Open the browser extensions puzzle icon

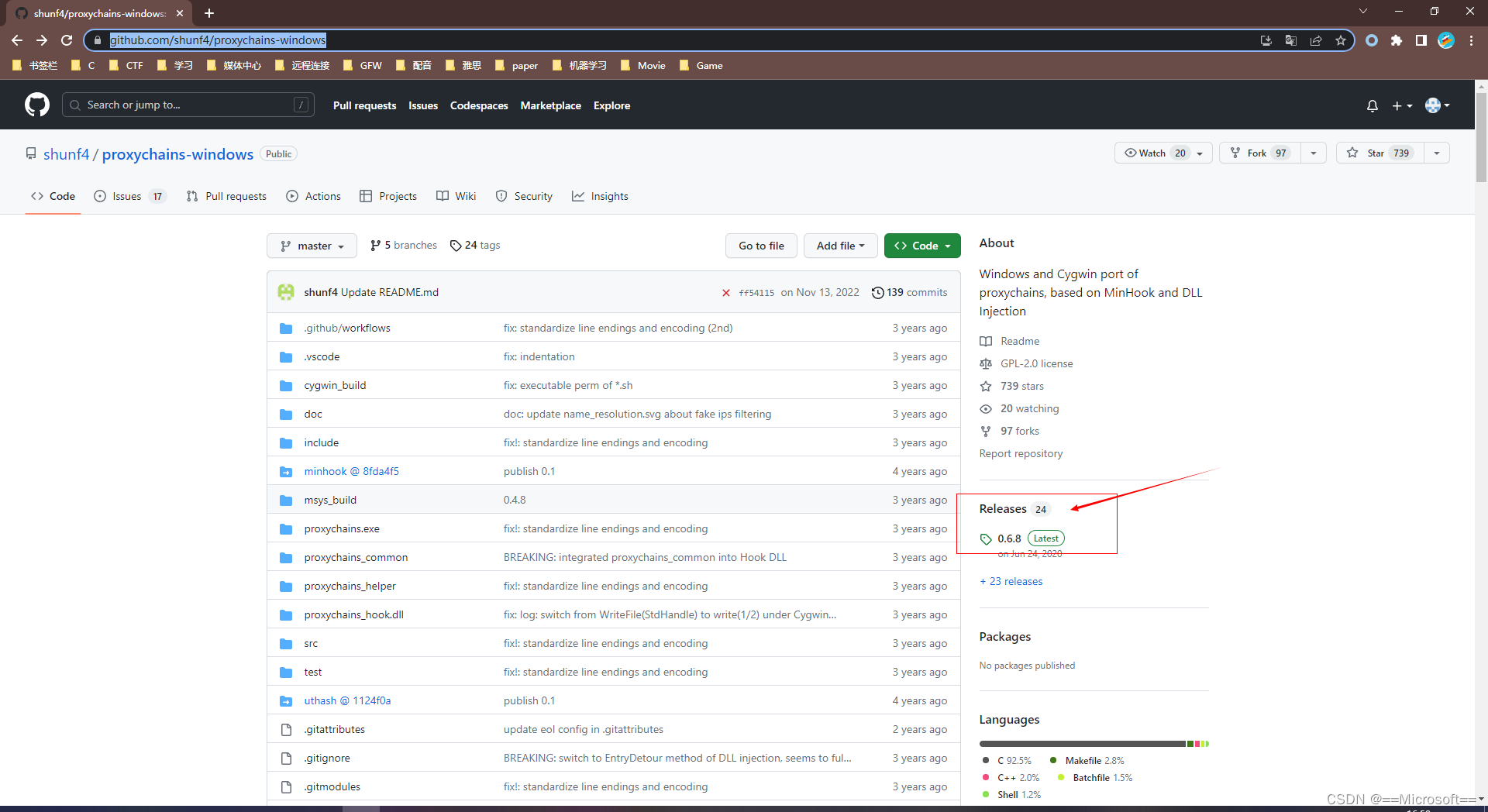point(1397,40)
